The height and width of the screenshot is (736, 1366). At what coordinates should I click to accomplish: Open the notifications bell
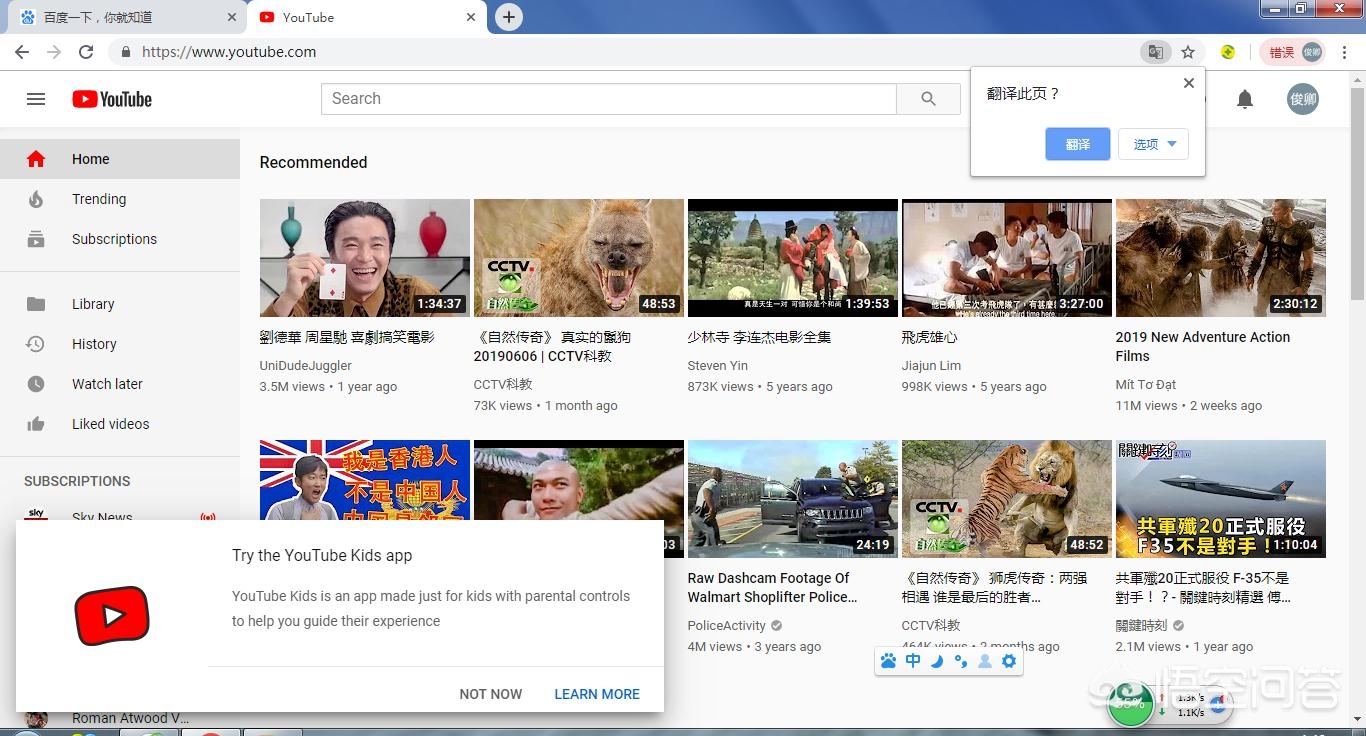click(x=1245, y=99)
